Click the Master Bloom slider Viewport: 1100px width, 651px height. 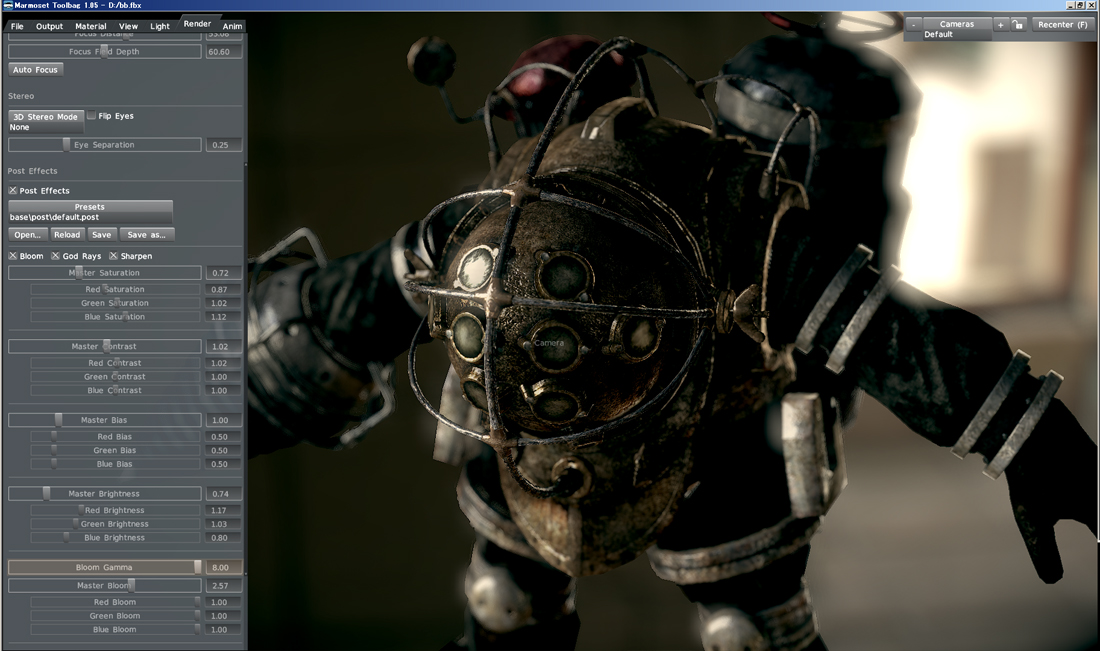click(x=105, y=586)
